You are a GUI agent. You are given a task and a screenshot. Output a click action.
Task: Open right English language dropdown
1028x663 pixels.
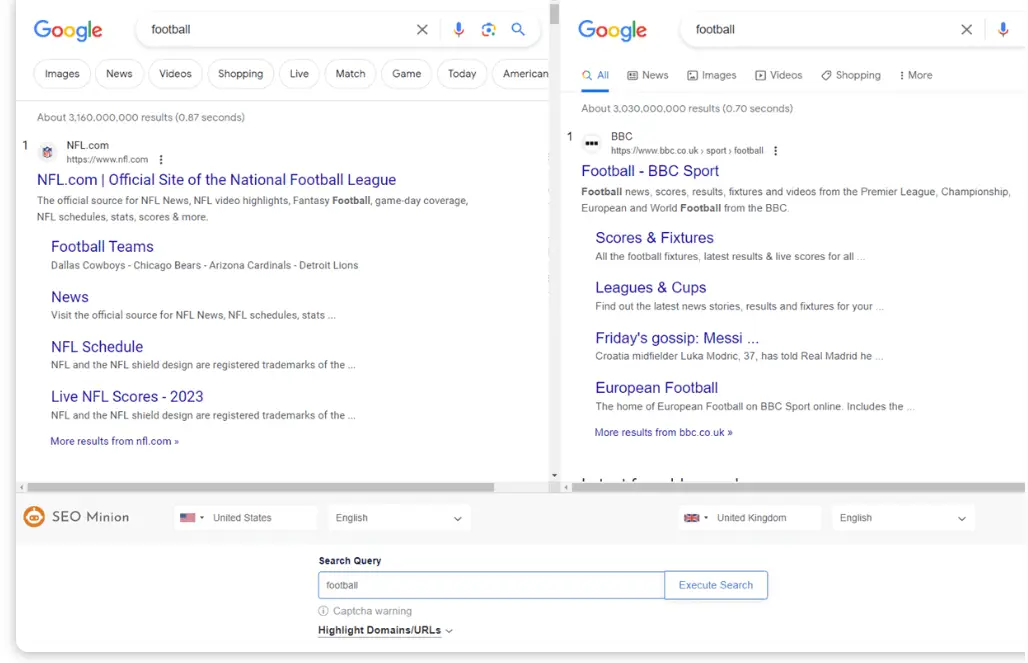903,518
